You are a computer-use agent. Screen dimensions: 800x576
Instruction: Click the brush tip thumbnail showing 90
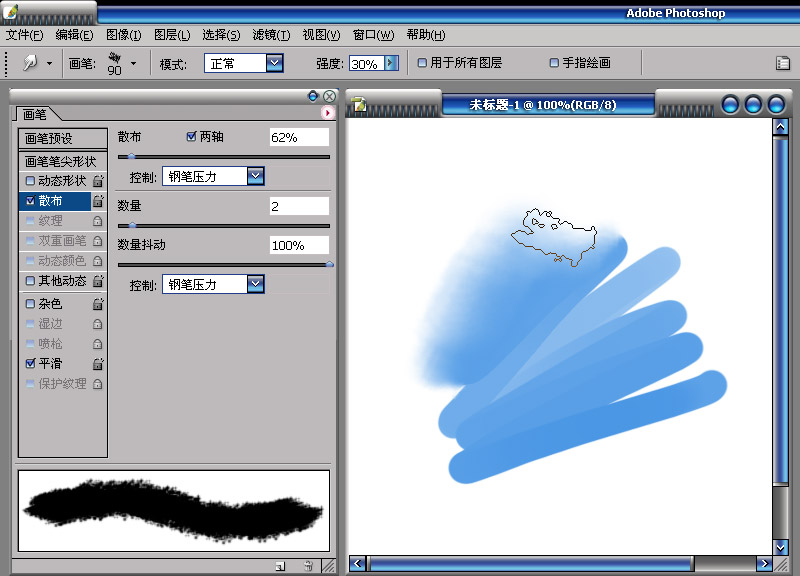pos(114,63)
